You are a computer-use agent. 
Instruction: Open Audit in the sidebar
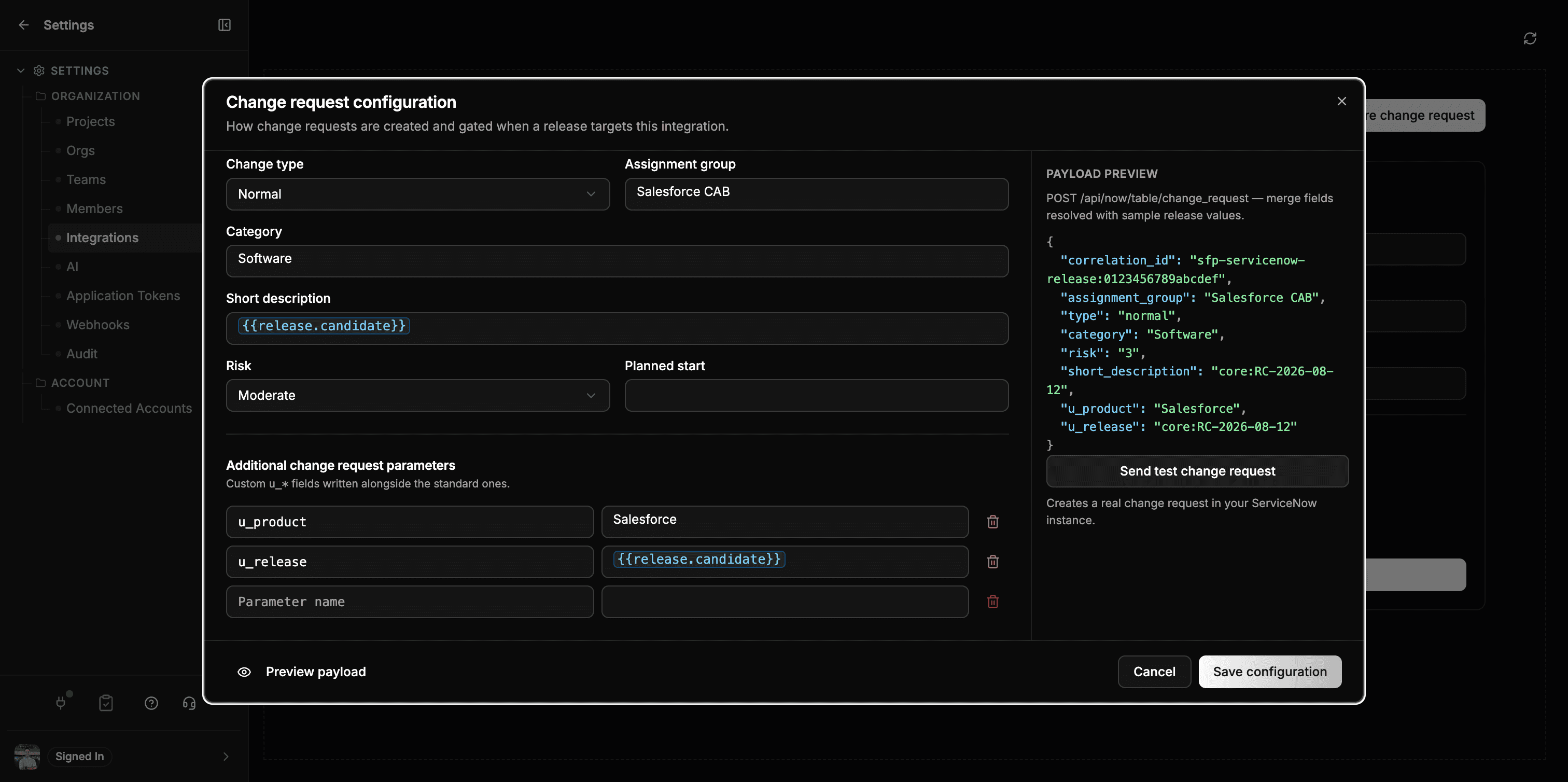click(x=81, y=354)
